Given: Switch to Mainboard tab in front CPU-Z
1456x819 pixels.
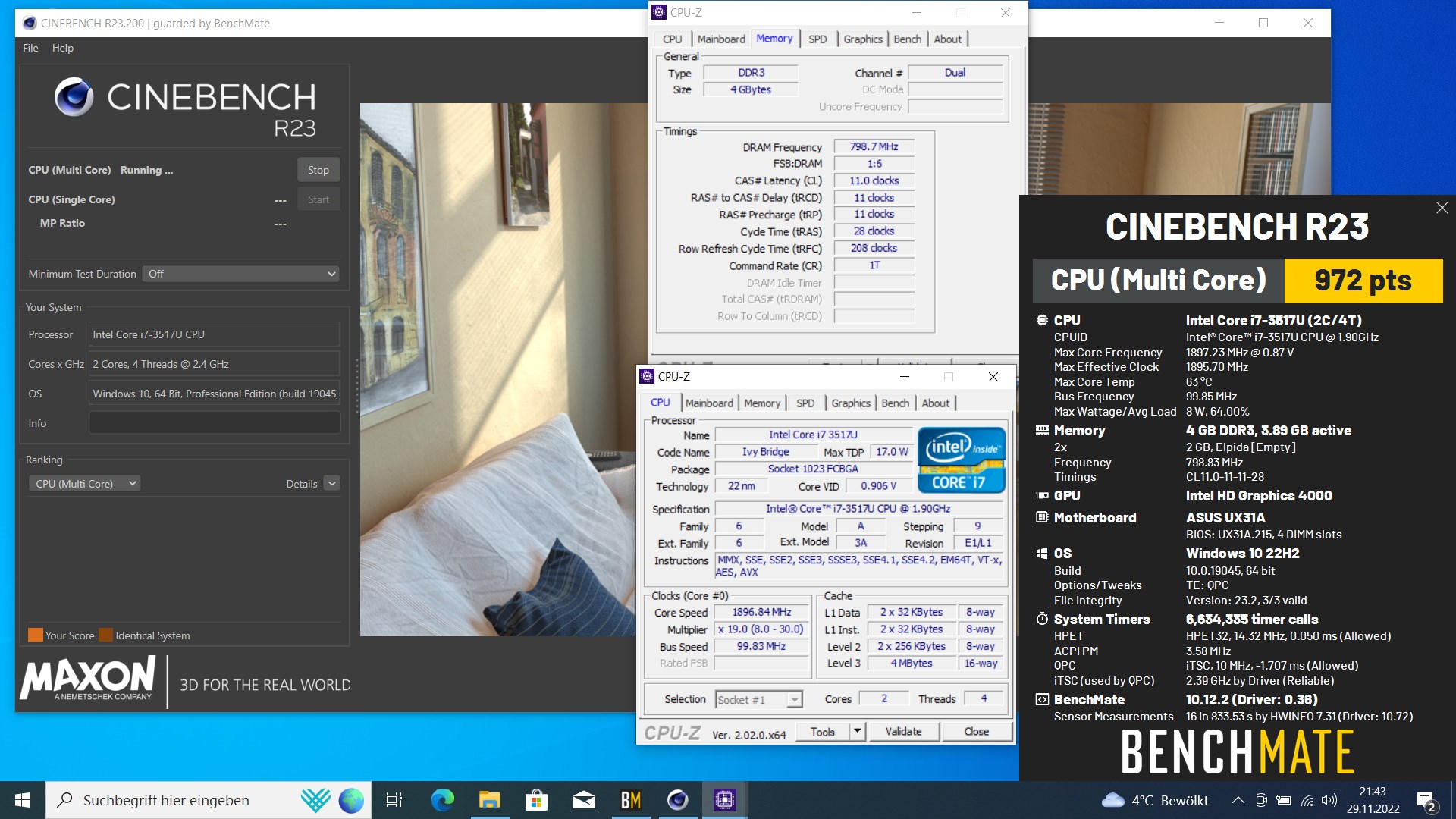Looking at the screenshot, I should point(709,403).
